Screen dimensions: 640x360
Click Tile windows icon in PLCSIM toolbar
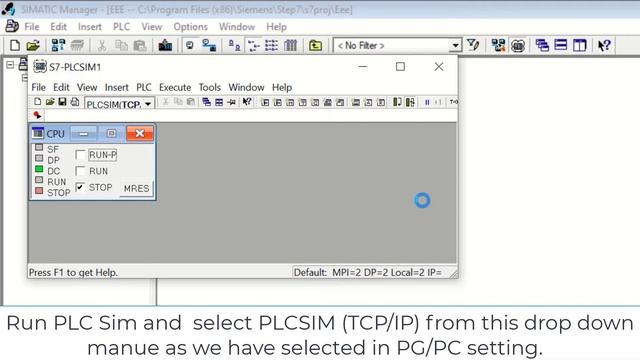[x=219, y=102]
